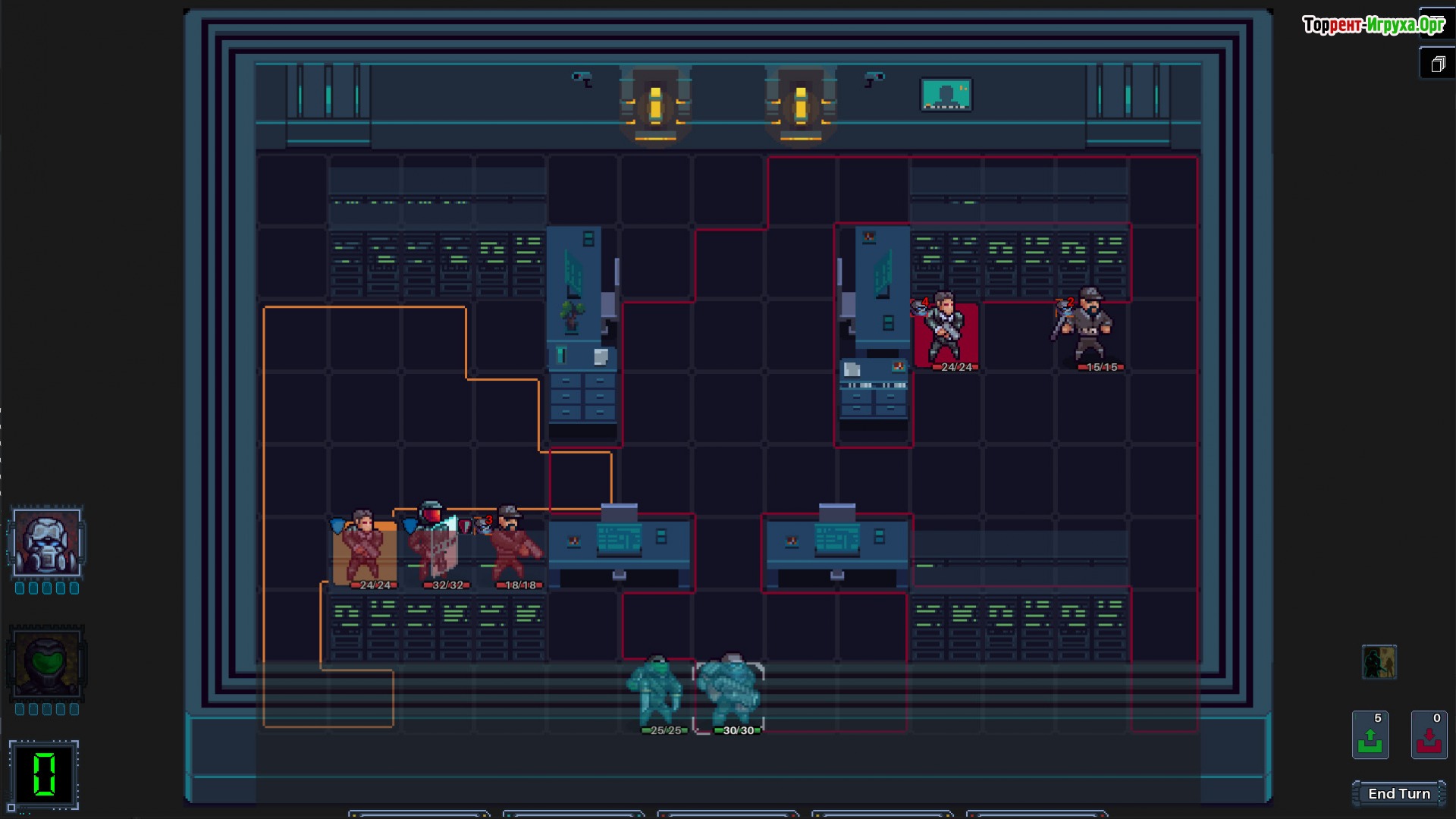Open the red discard pile showing 0

coord(1429,736)
